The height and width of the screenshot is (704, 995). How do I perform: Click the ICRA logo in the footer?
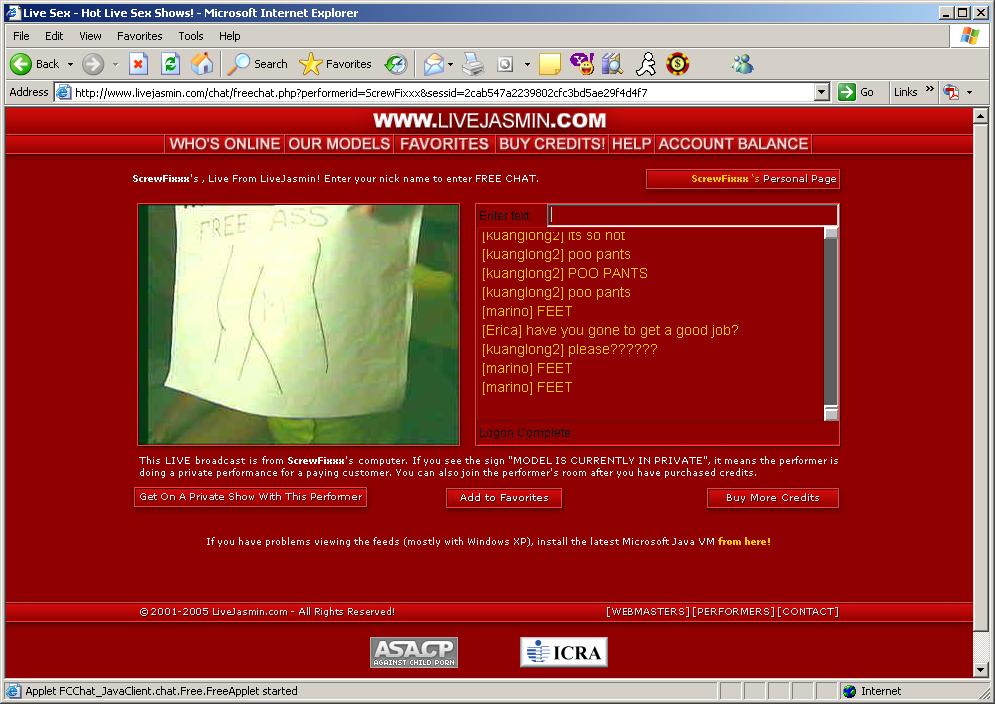[x=563, y=652]
